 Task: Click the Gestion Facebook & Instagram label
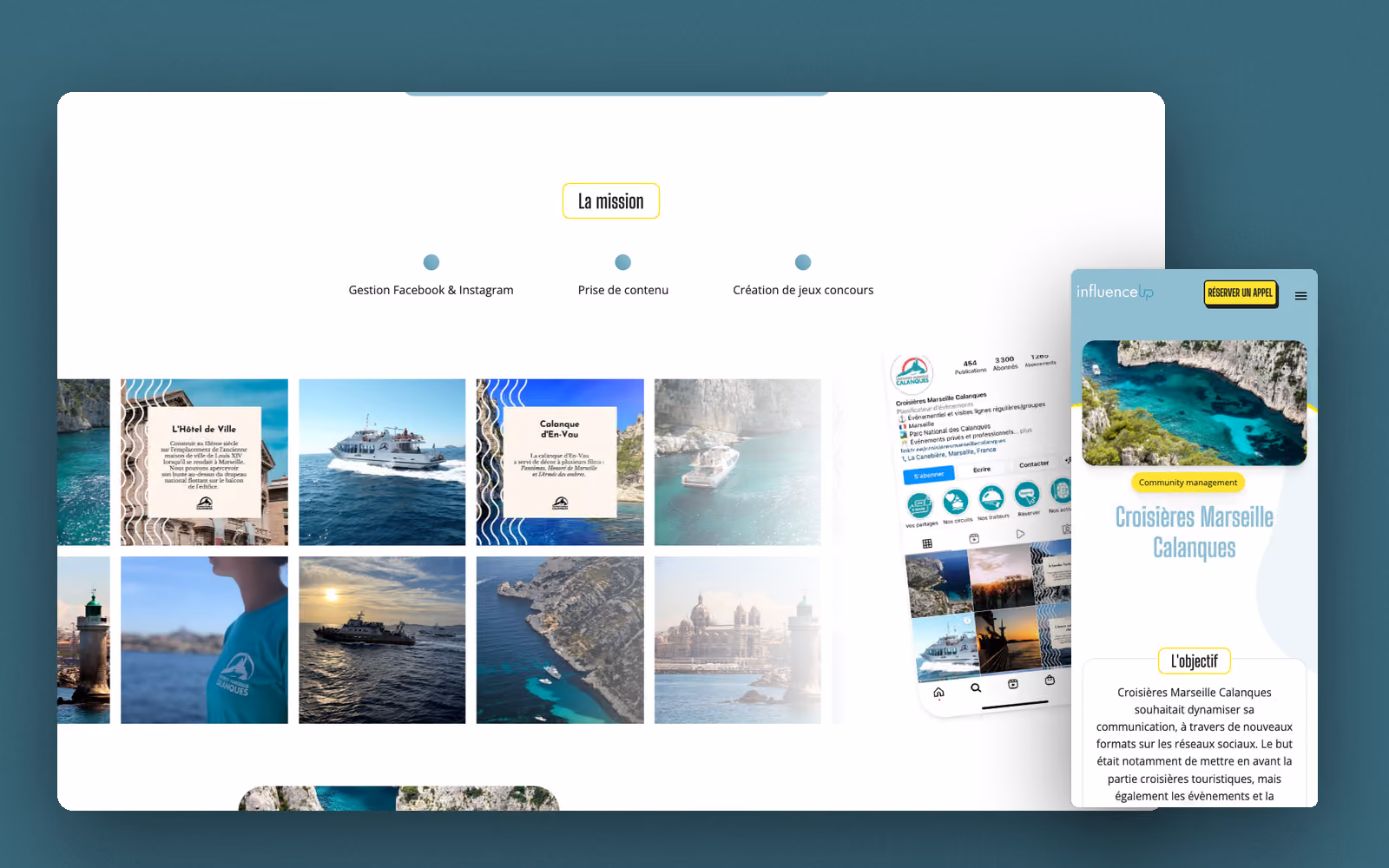click(x=431, y=290)
